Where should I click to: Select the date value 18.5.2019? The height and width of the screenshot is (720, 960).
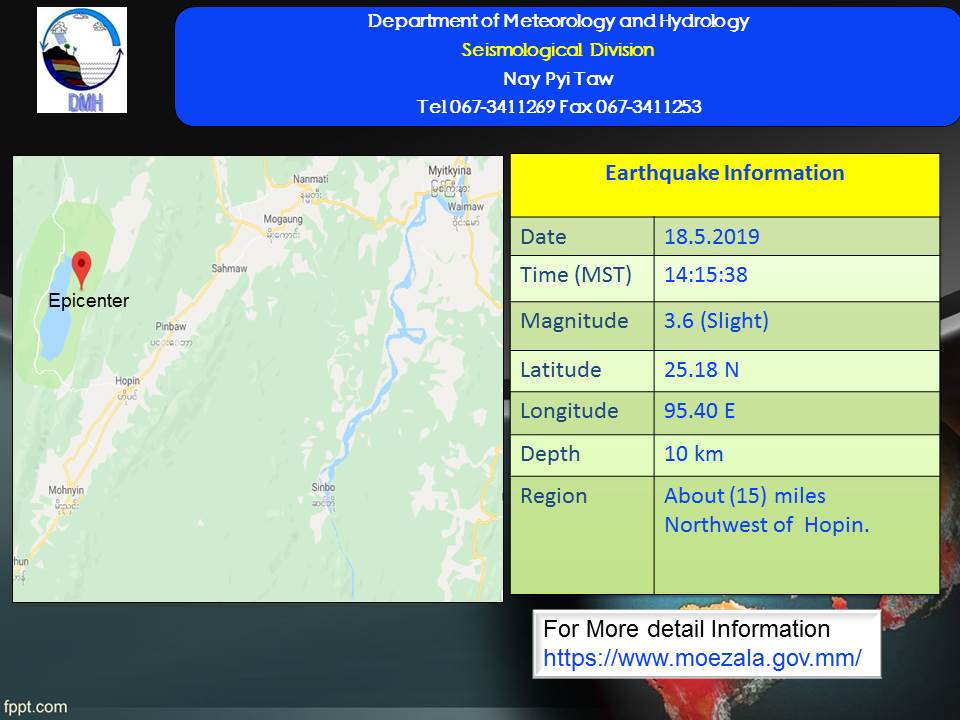(711, 237)
